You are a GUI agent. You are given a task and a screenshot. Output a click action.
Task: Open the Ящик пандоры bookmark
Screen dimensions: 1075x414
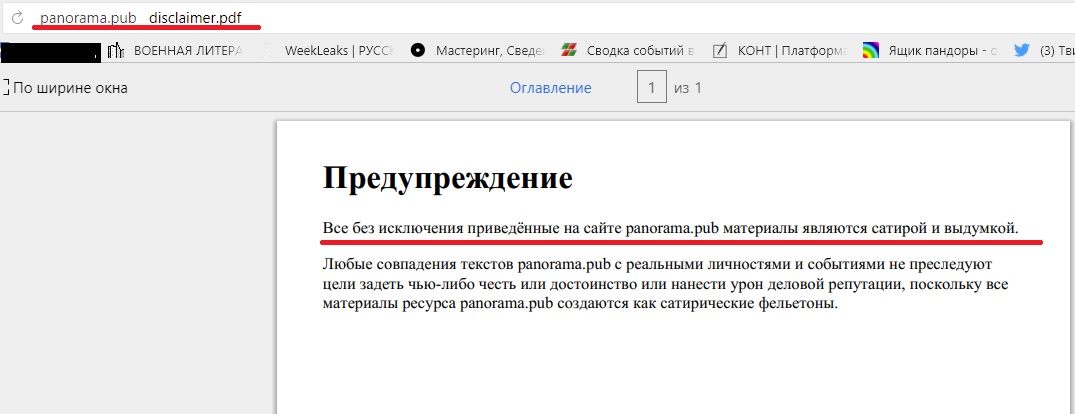tap(943, 50)
